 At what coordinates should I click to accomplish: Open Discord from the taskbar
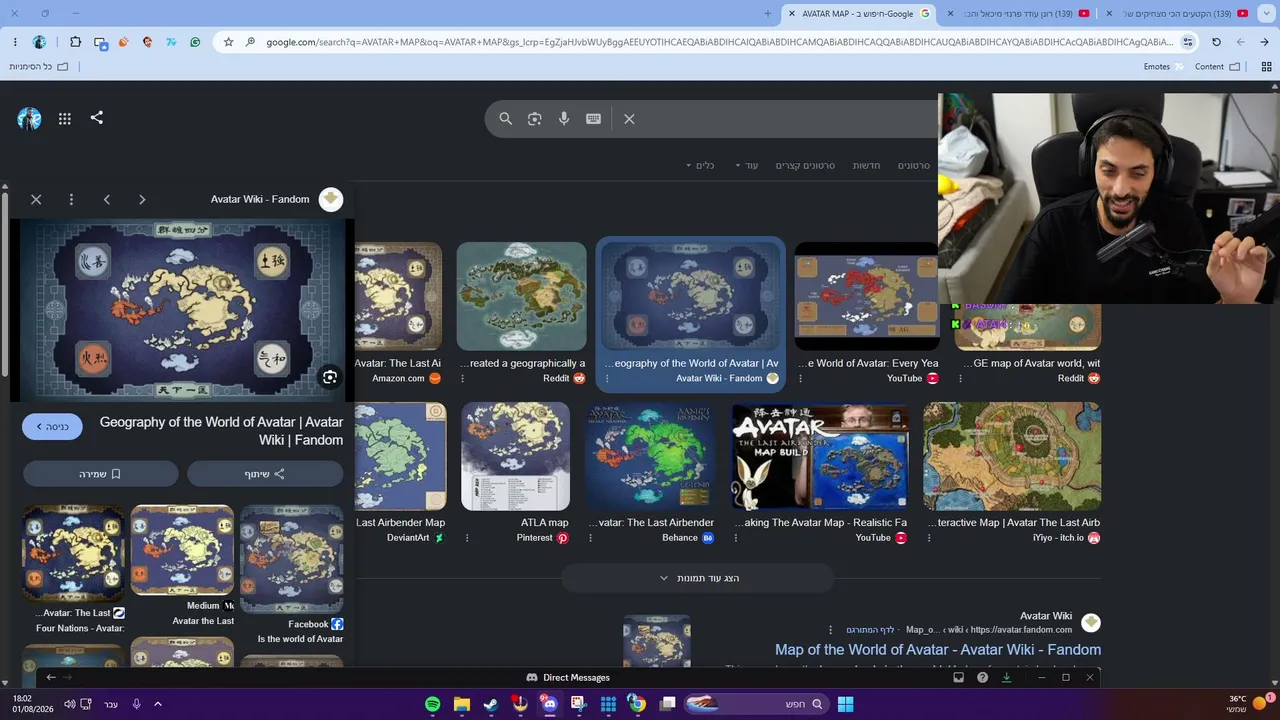click(x=549, y=704)
